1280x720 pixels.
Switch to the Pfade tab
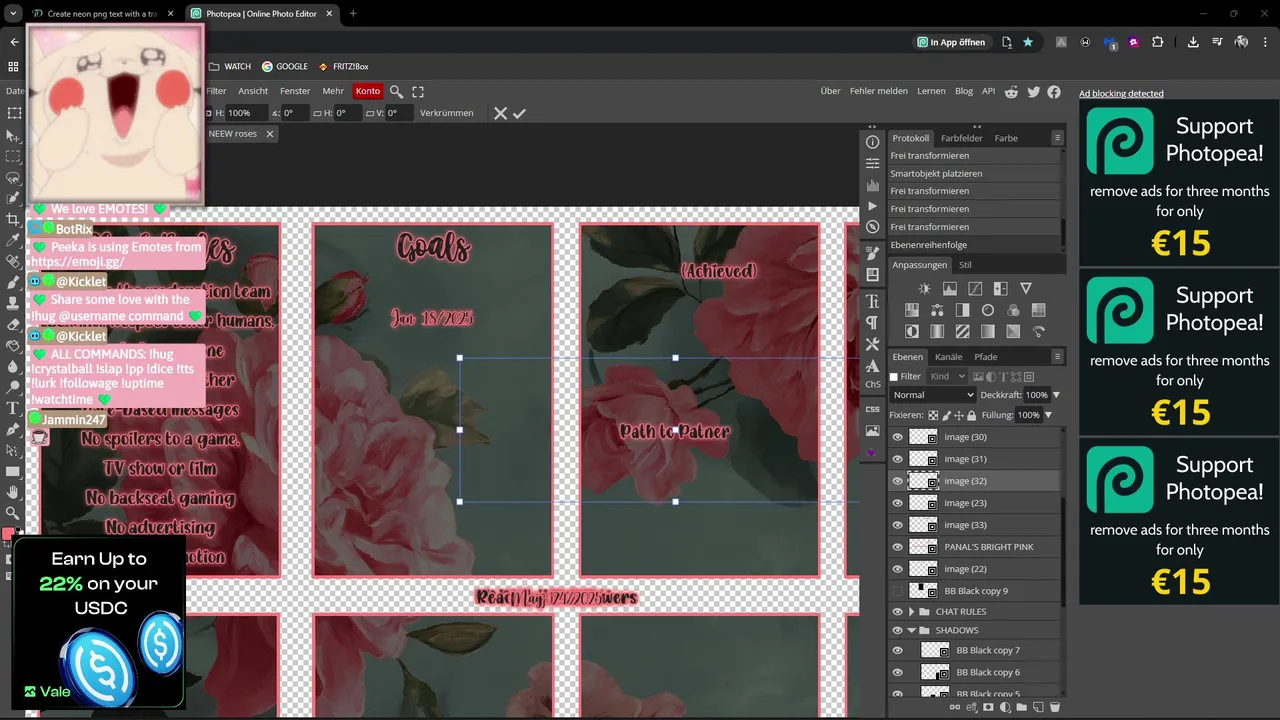tap(985, 356)
